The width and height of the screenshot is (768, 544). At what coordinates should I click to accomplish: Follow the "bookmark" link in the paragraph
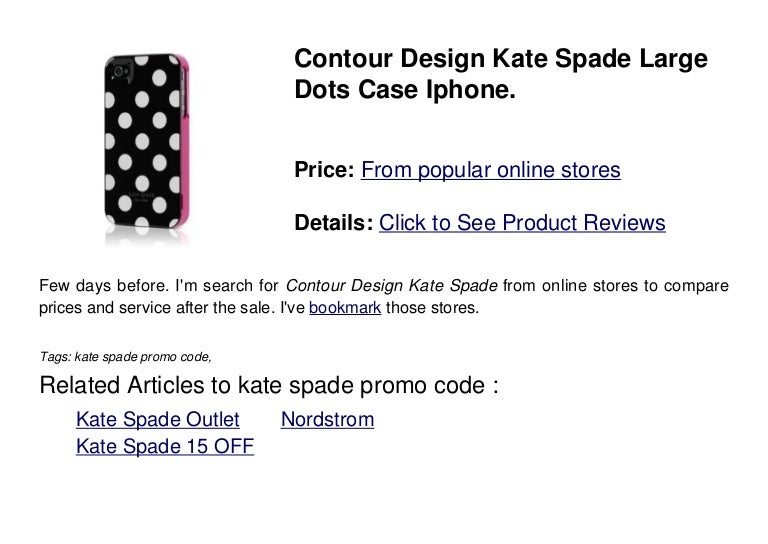[x=344, y=309]
